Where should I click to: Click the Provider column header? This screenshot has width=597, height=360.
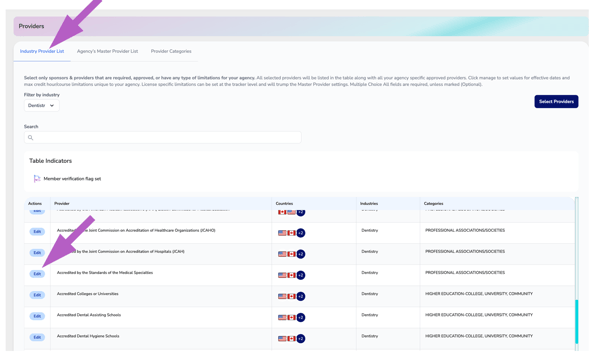click(62, 204)
